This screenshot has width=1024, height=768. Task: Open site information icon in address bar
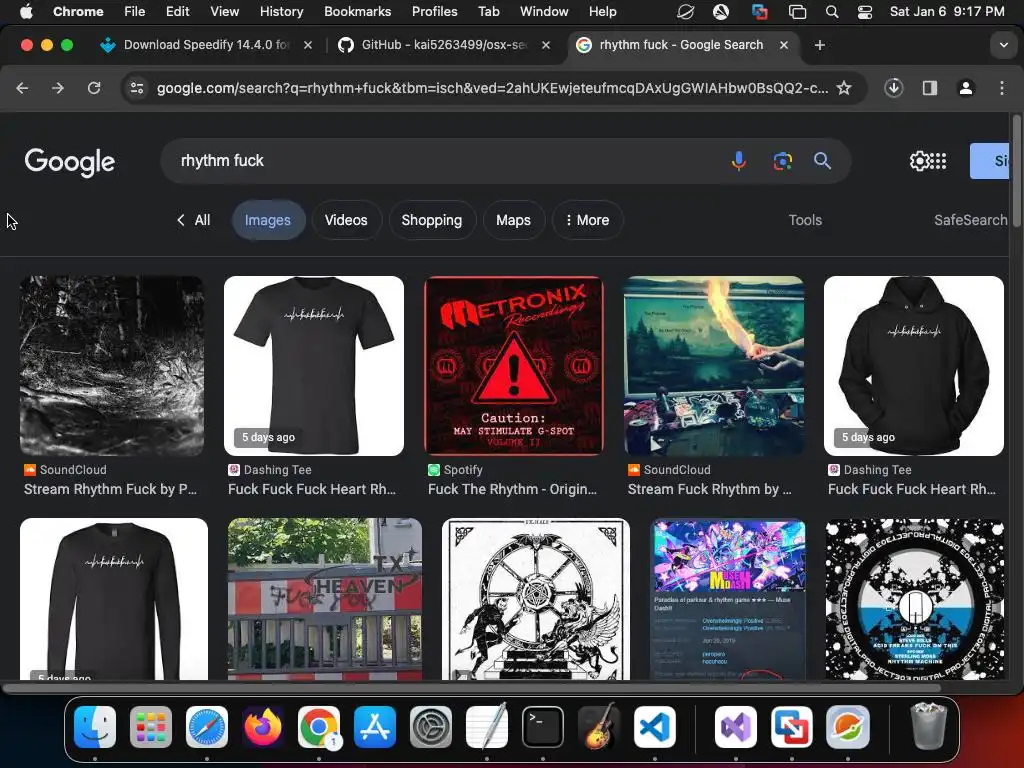[136, 88]
